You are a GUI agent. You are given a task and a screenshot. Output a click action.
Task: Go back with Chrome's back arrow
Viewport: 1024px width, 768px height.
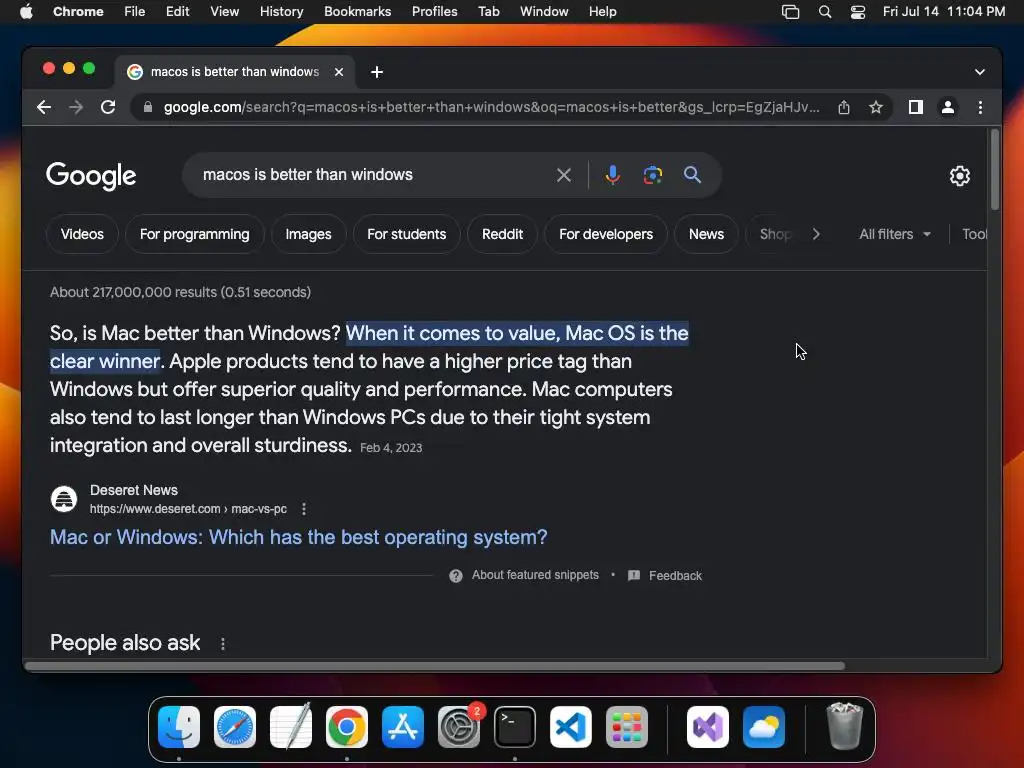(x=44, y=107)
